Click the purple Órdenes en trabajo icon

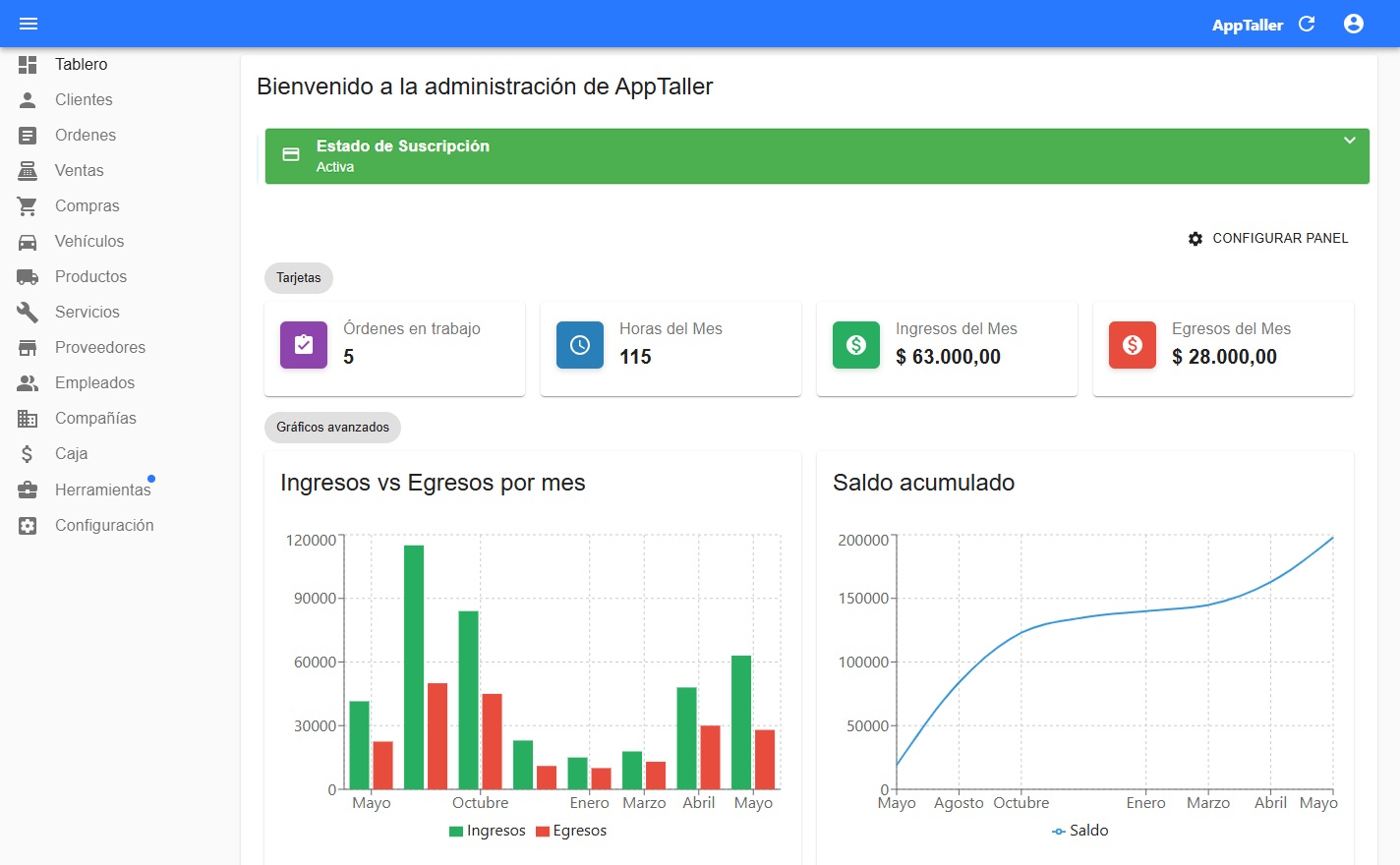(x=304, y=345)
